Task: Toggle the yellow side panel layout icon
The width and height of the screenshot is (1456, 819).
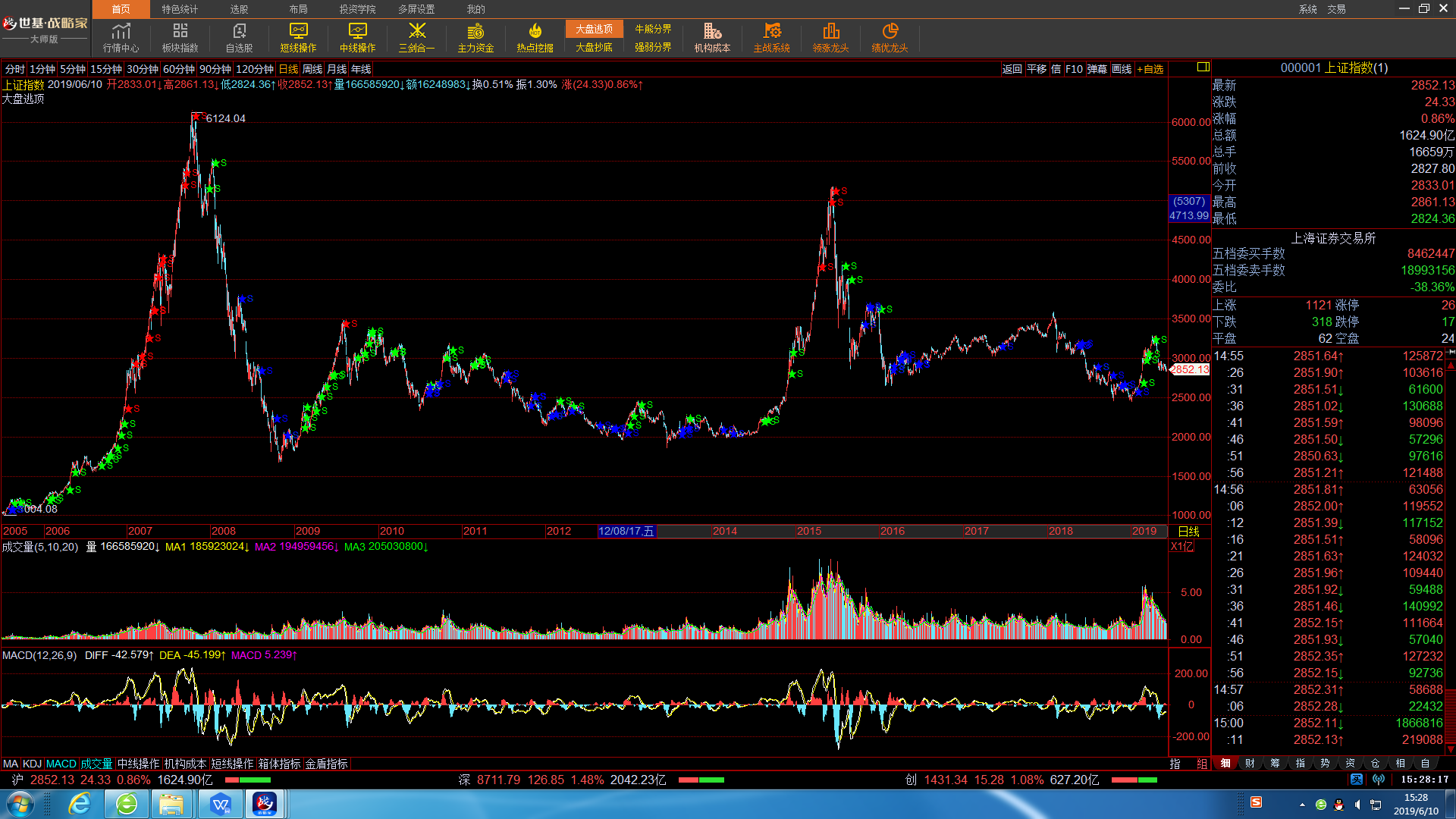Action: click(x=1203, y=67)
